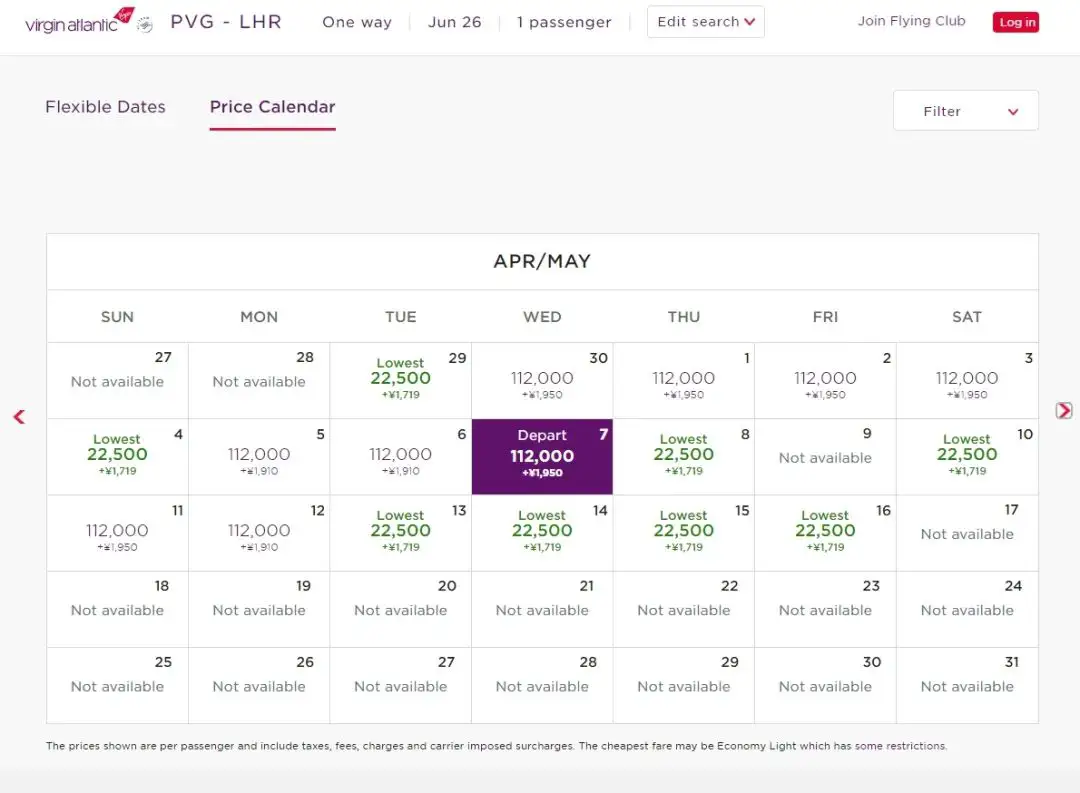Viewport: 1080px width, 793px height.
Task: Pick May 4 lowest fare
Action: [x=117, y=455]
